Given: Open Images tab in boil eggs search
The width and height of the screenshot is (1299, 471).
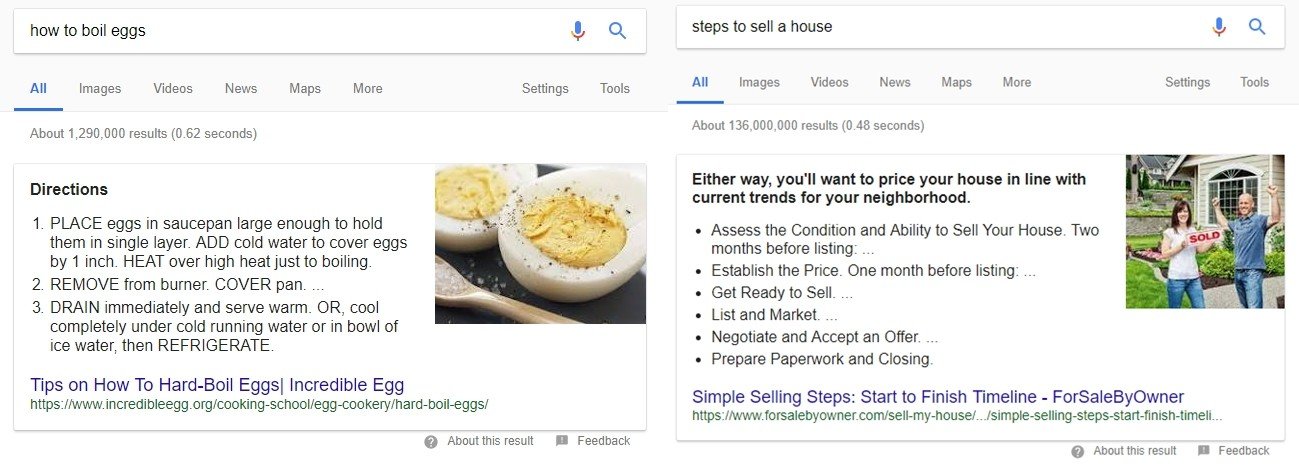Looking at the screenshot, I should pyautogui.click(x=100, y=88).
